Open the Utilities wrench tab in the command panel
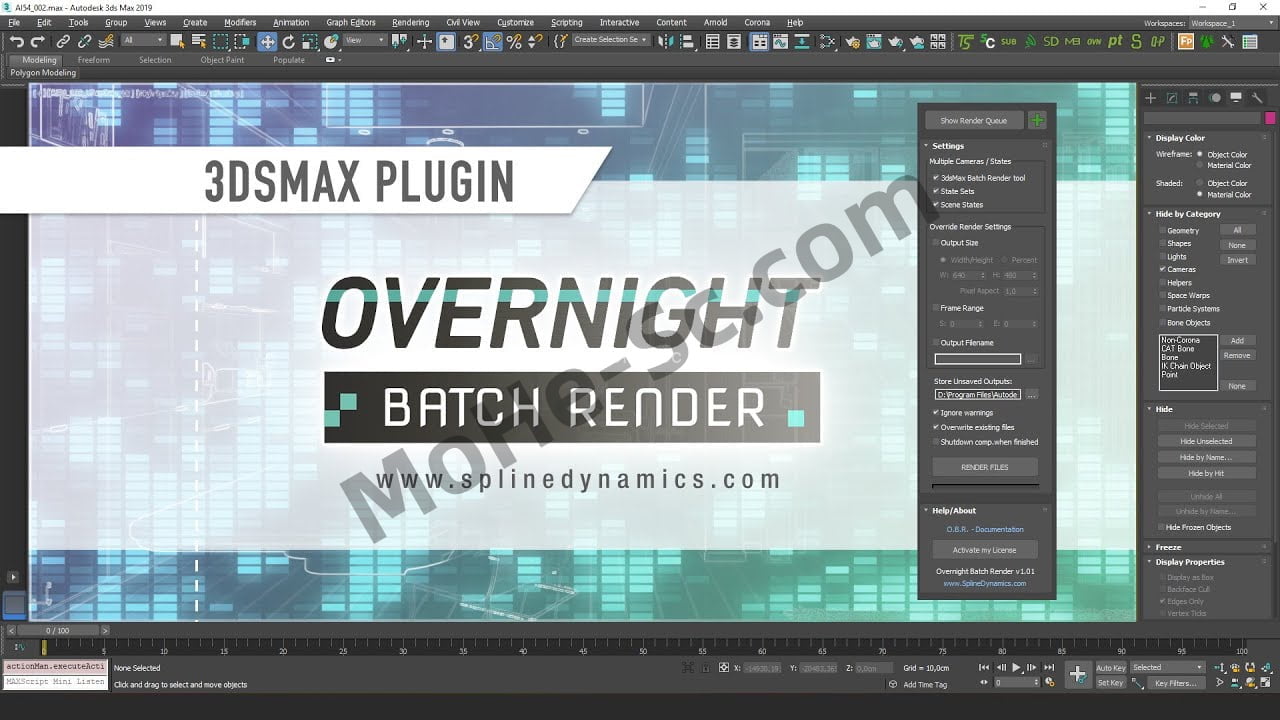Screen dimensions: 1280x720 point(1257,98)
